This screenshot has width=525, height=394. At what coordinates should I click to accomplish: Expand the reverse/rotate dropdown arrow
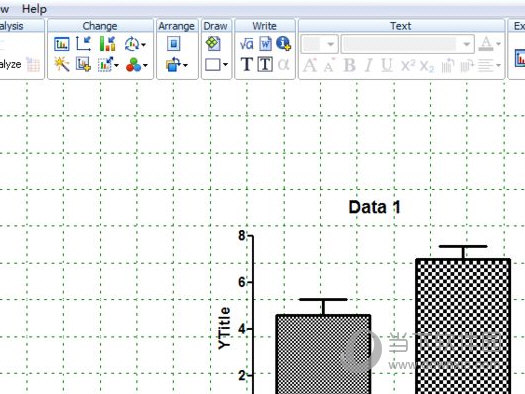point(143,44)
